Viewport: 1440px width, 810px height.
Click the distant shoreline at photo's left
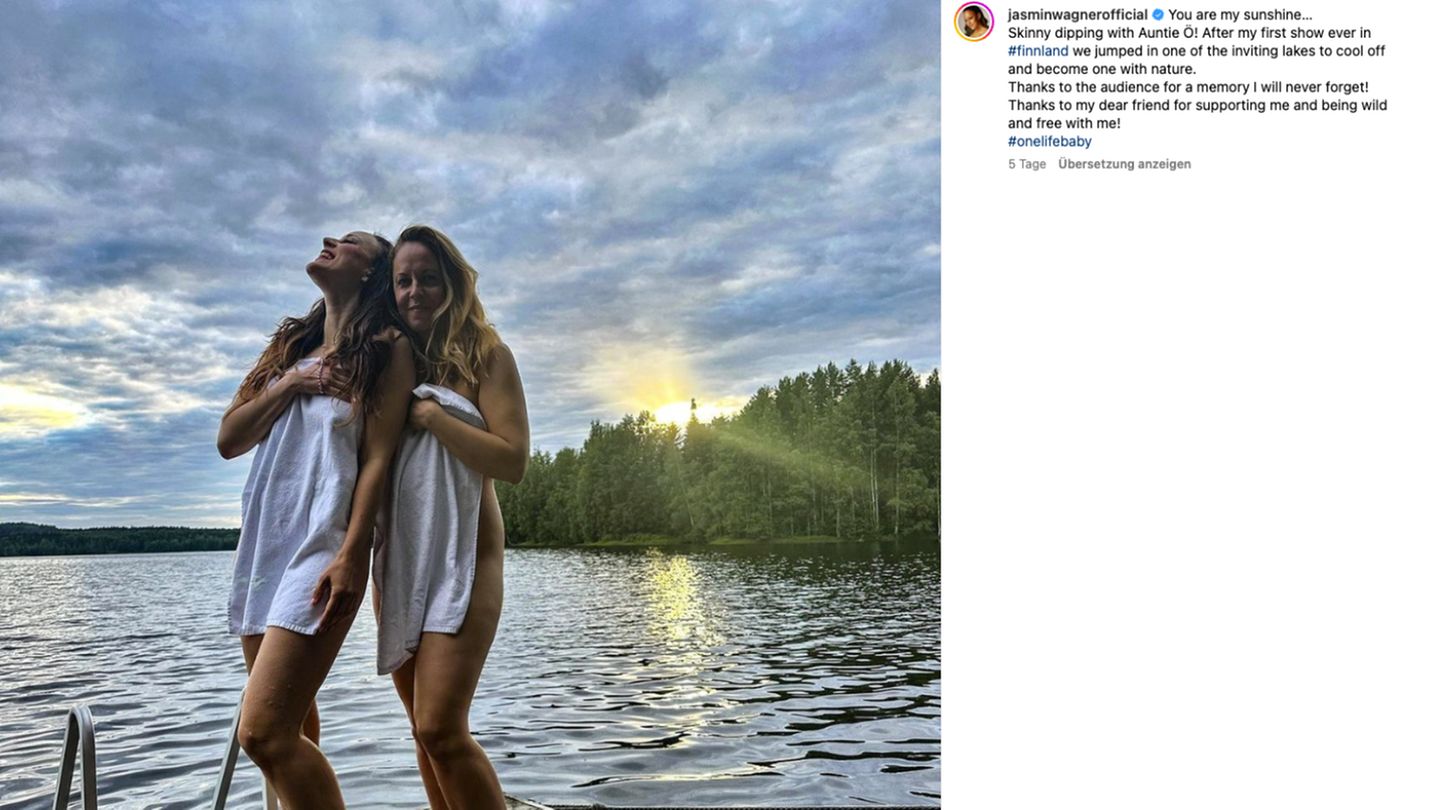pyautogui.click(x=110, y=540)
